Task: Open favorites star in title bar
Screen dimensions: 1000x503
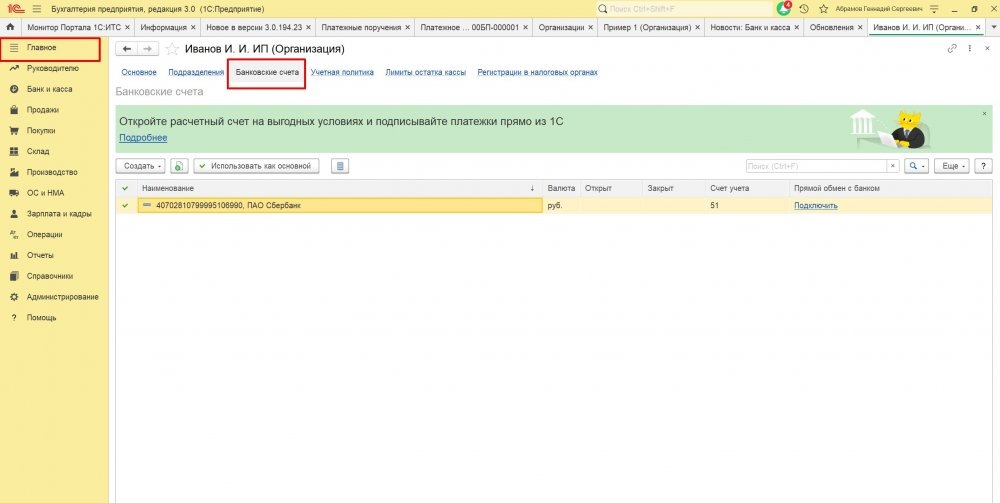Action: 823,9
